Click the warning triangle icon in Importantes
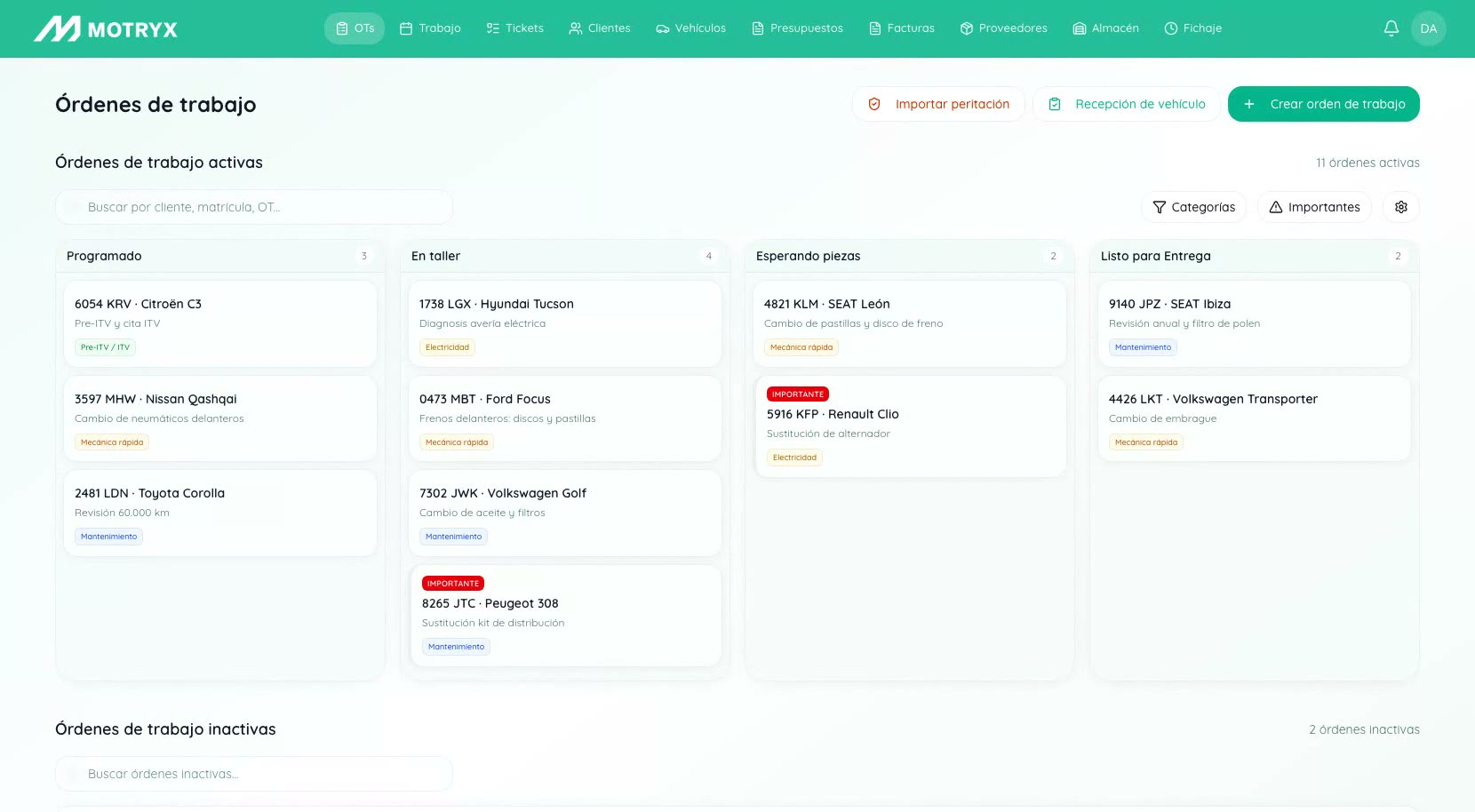The image size is (1475, 812). point(1276,207)
